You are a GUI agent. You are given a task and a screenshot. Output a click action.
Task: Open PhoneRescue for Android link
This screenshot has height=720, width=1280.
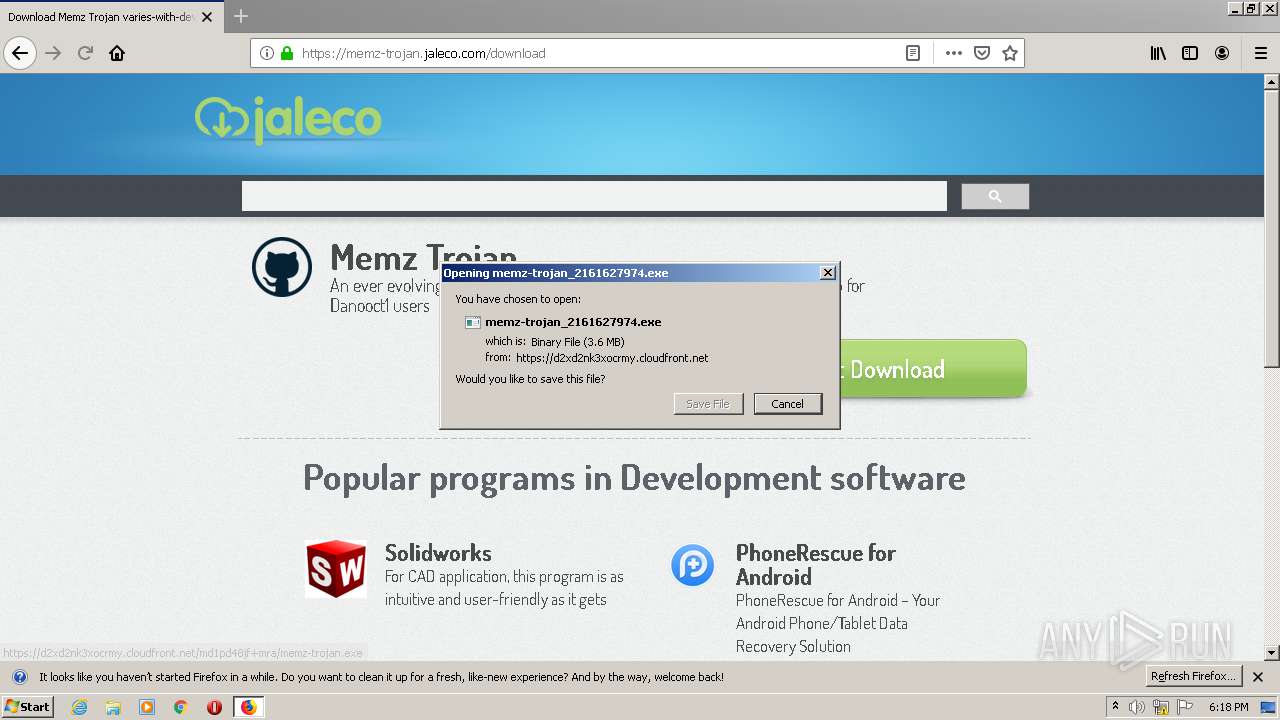click(x=815, y=565)
